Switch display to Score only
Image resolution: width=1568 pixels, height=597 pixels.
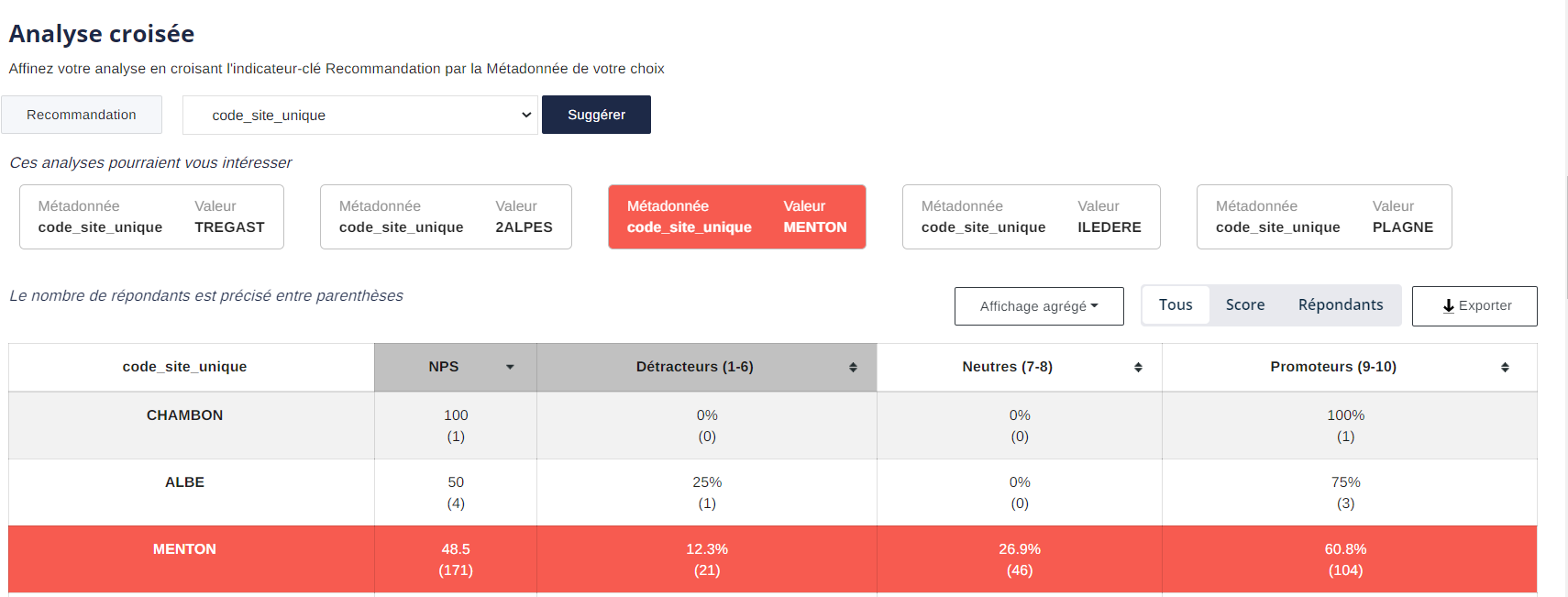1244,305
